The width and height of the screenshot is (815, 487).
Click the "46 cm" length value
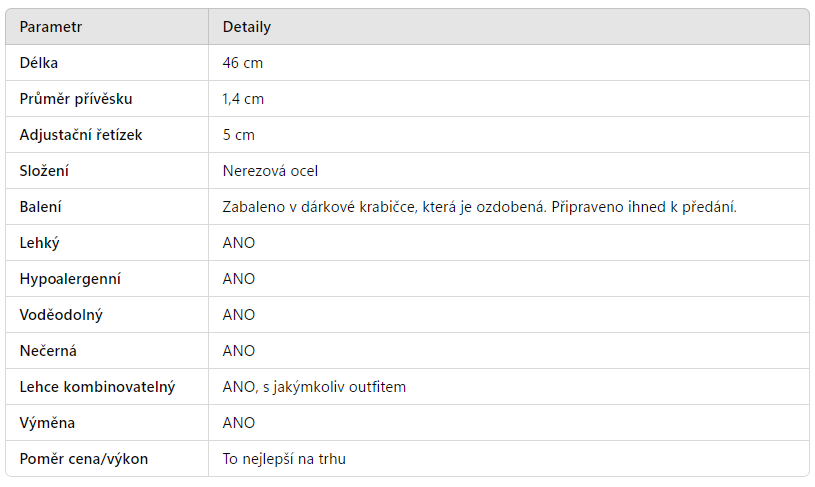[x=243, y=63]
